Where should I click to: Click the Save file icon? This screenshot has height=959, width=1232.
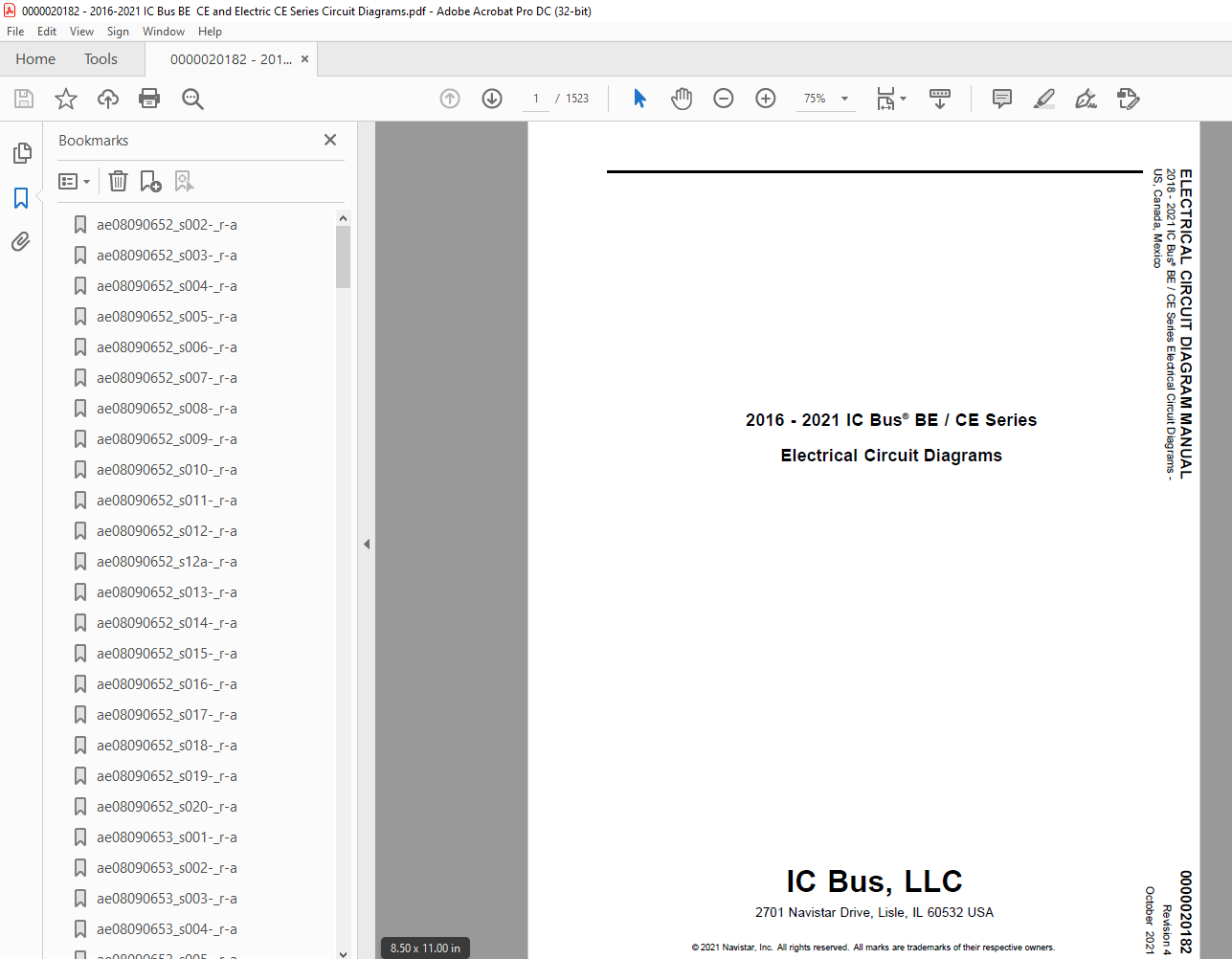tap(24, 99)
